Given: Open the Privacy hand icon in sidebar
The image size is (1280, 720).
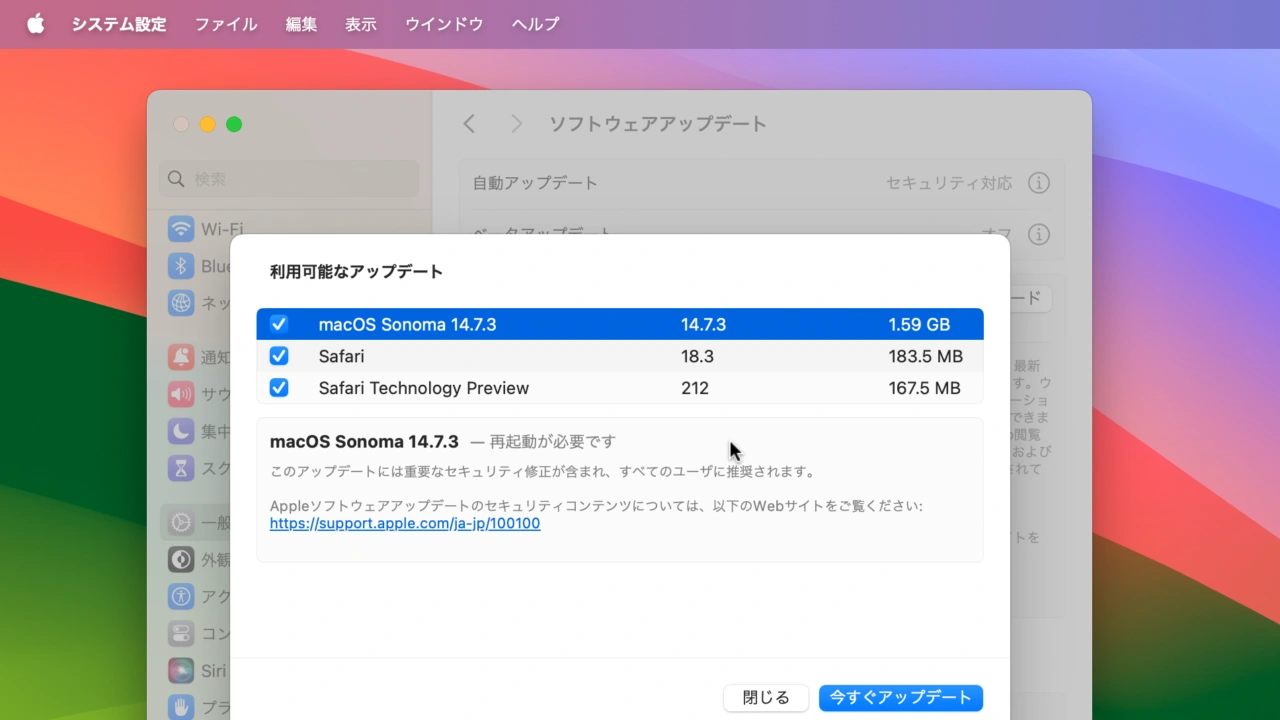Looking at the screenshot, I should pos(181,707).
